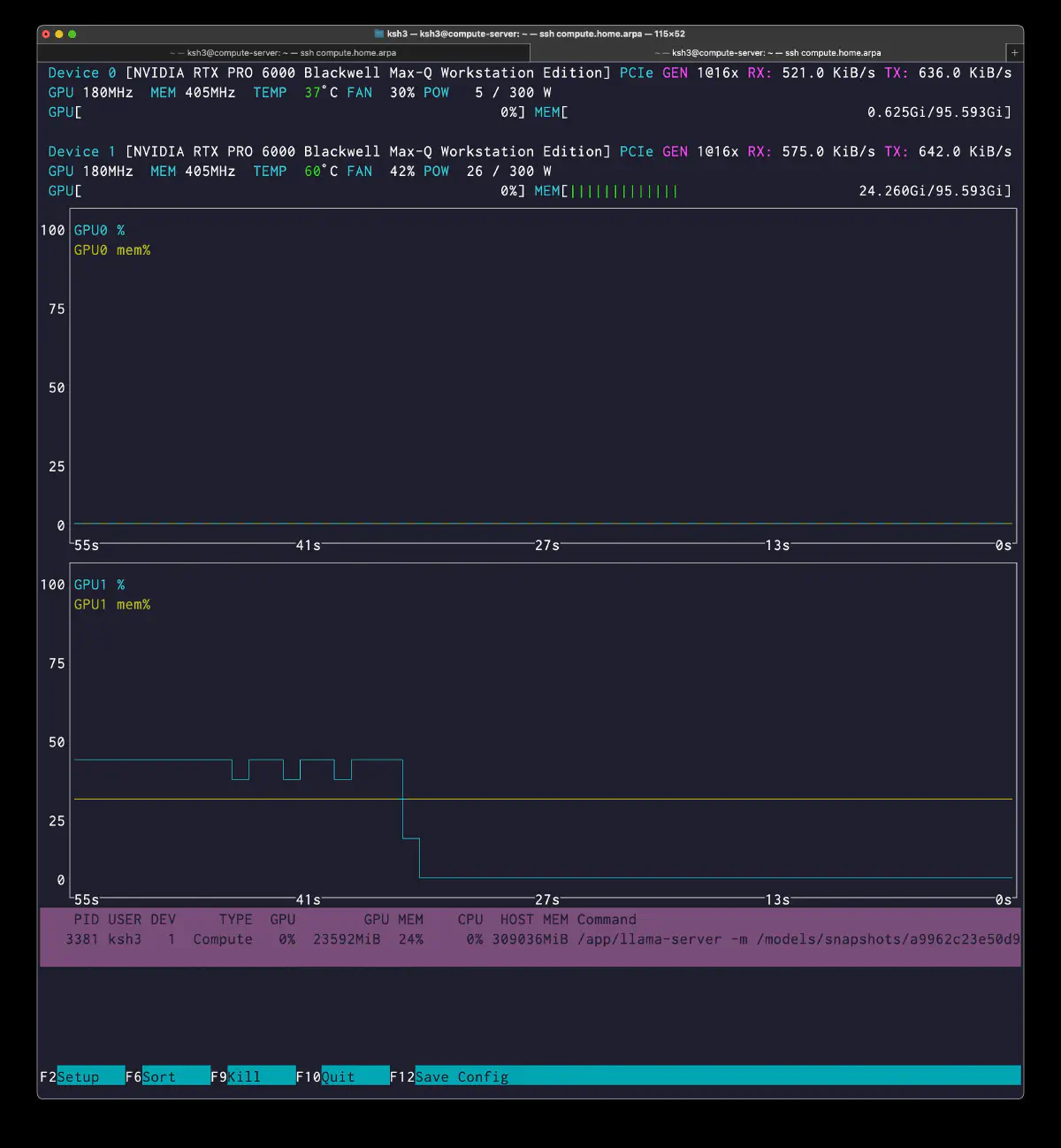Image resolution: width=1061 pixels, height=1148 pixels.
Task: Click Device 0 temperature 37°C
Action: [321, 93]
